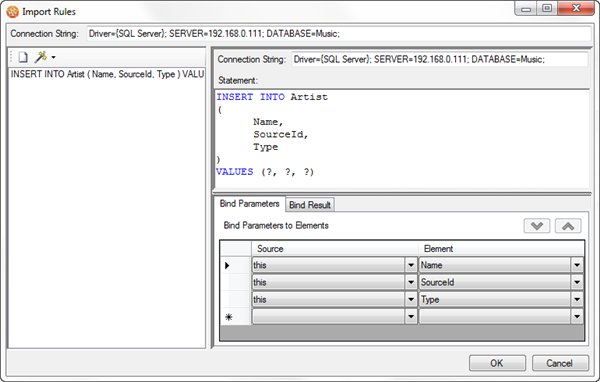The width and height of the screenshot is (600, 382).
Task: Click the VALUES keyword in statement
Action: (235, 172)
